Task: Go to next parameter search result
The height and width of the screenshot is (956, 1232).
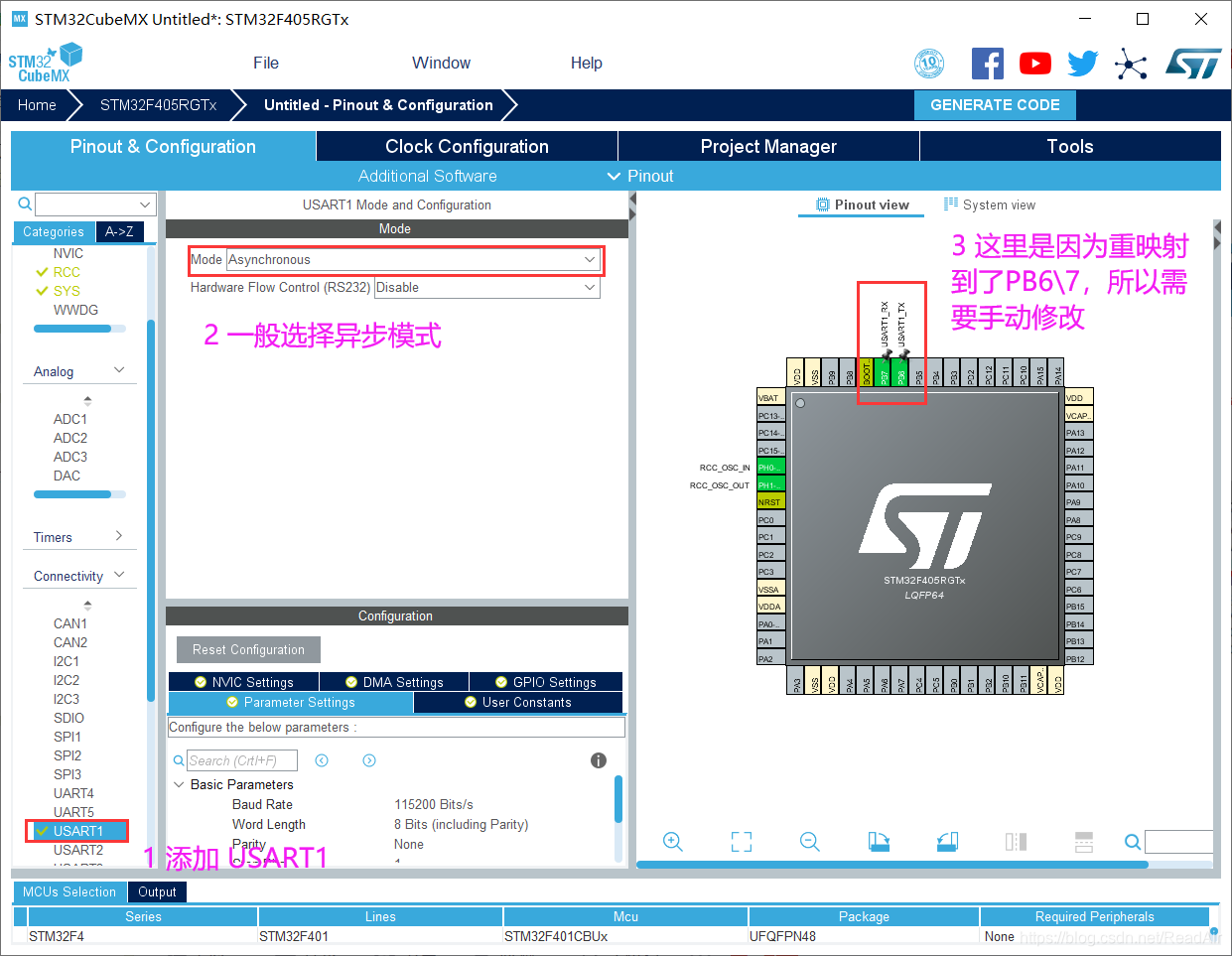Action: pyautogui.click(x=369, y=760)
